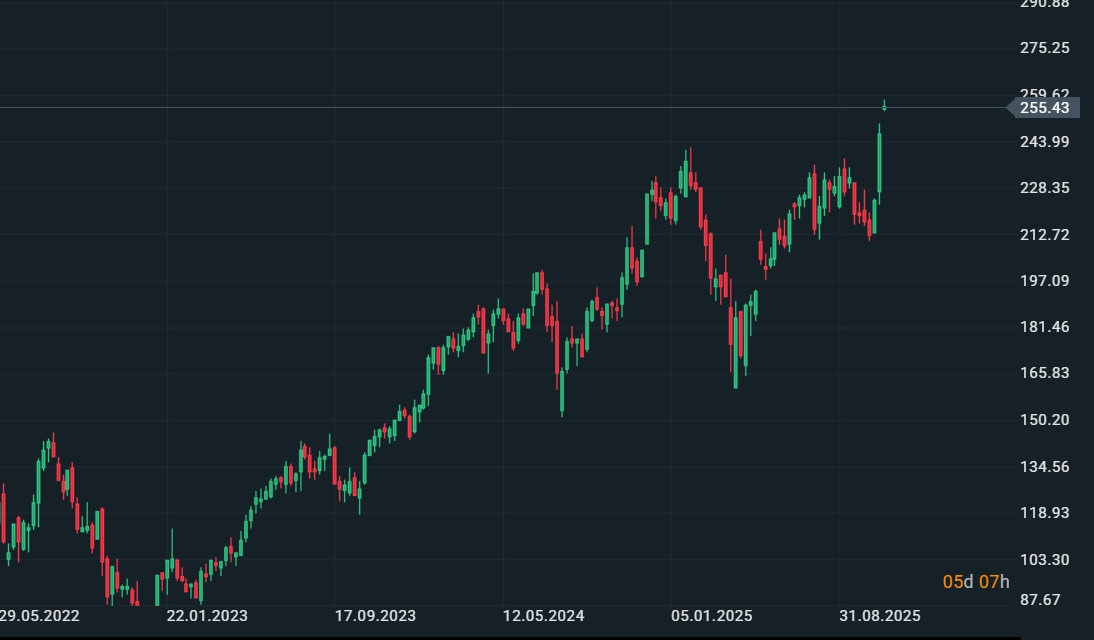The width and height of the screenshot is (1094, 640).
Task: Select the 29.05.2022 date label
Action: coord(40,615)
